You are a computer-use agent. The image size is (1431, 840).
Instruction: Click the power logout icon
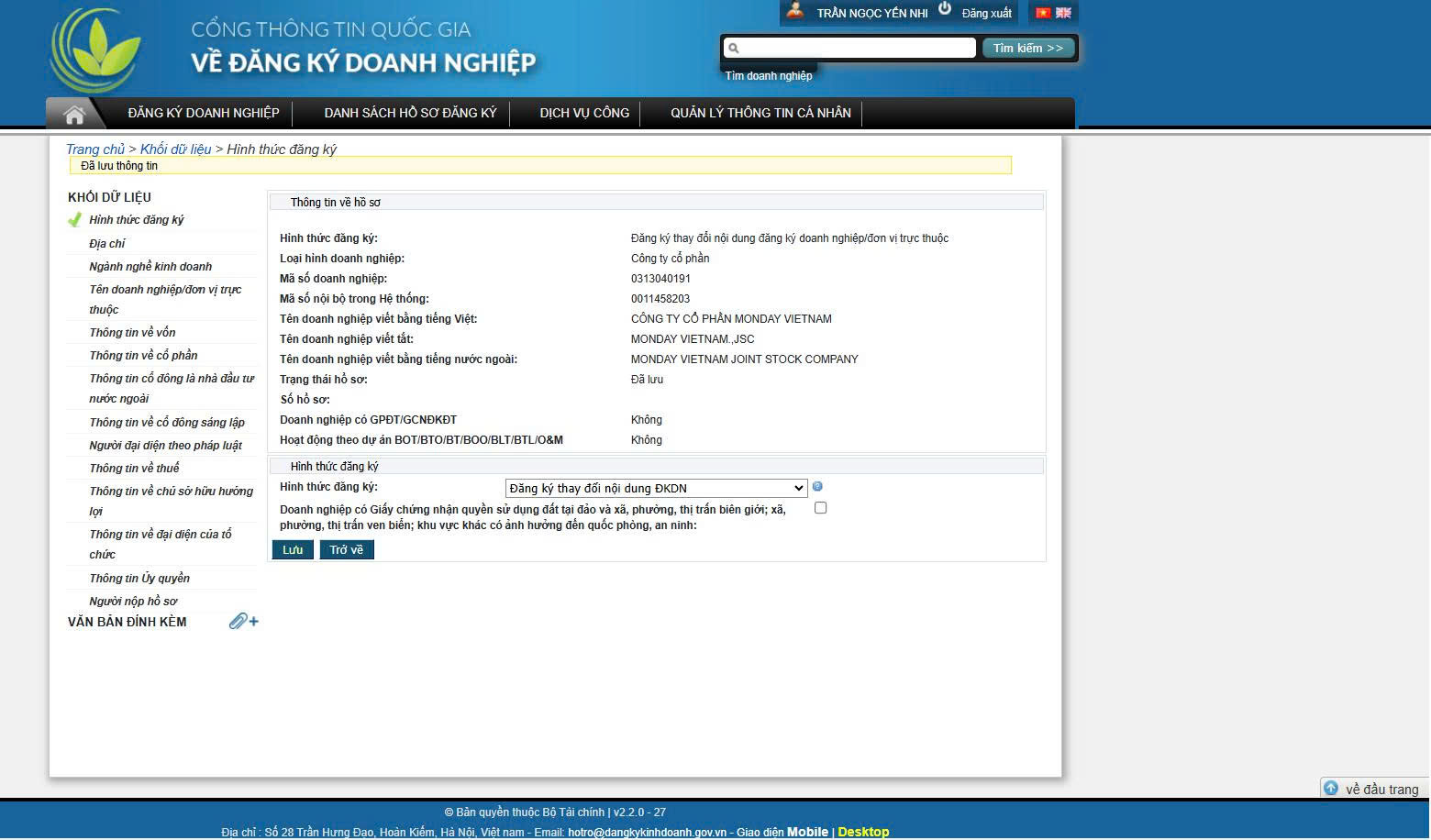tap(945, 9)
